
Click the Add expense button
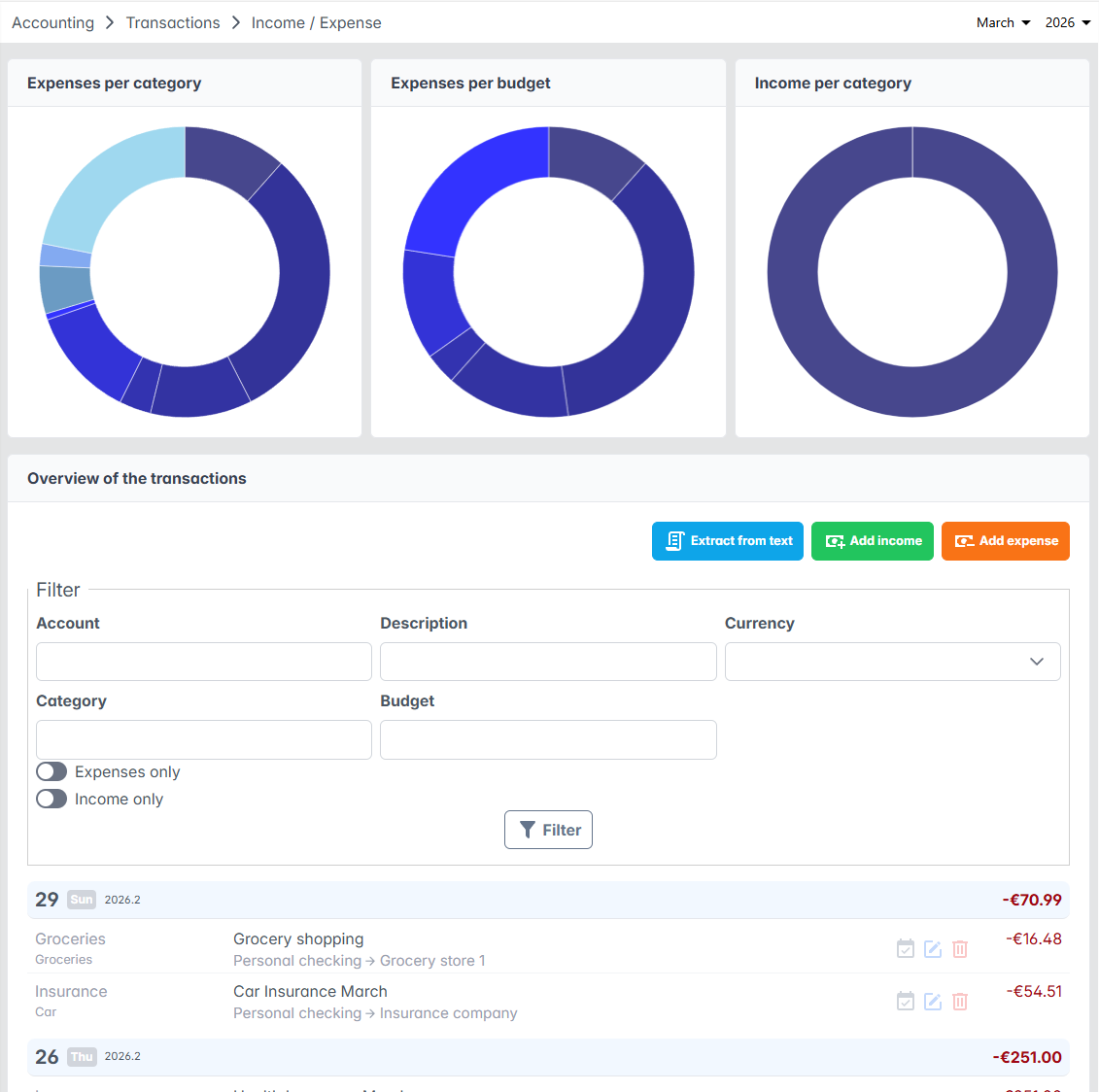(1006, 541)
